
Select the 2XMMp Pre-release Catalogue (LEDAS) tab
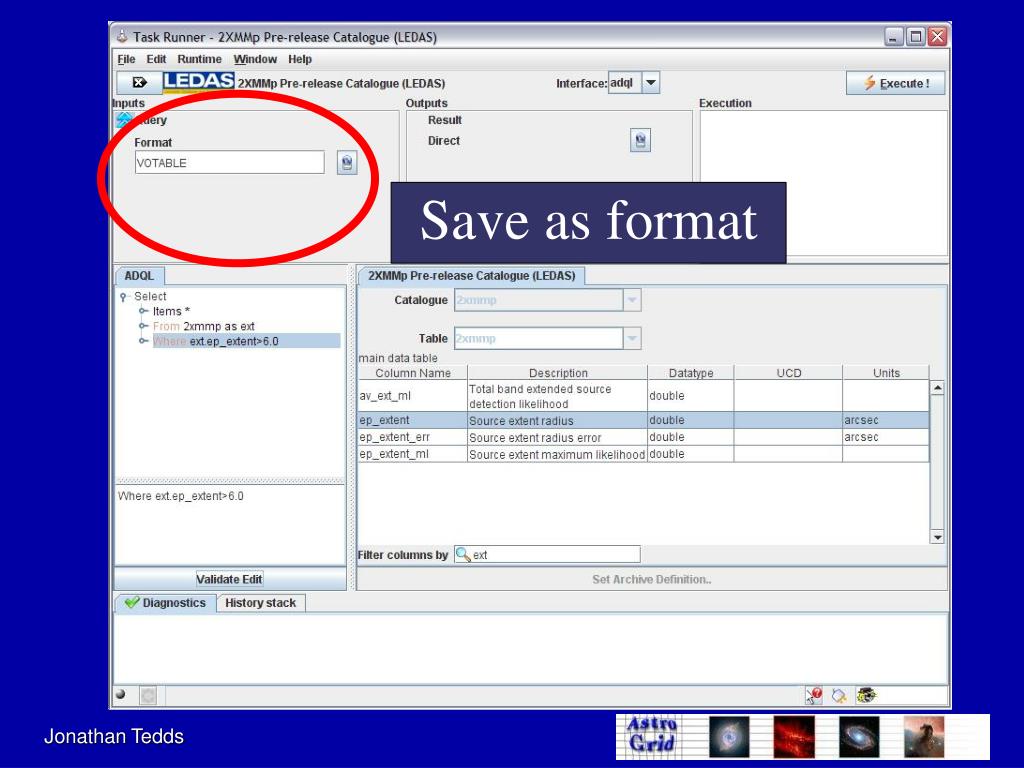click(x=472, y=276)
